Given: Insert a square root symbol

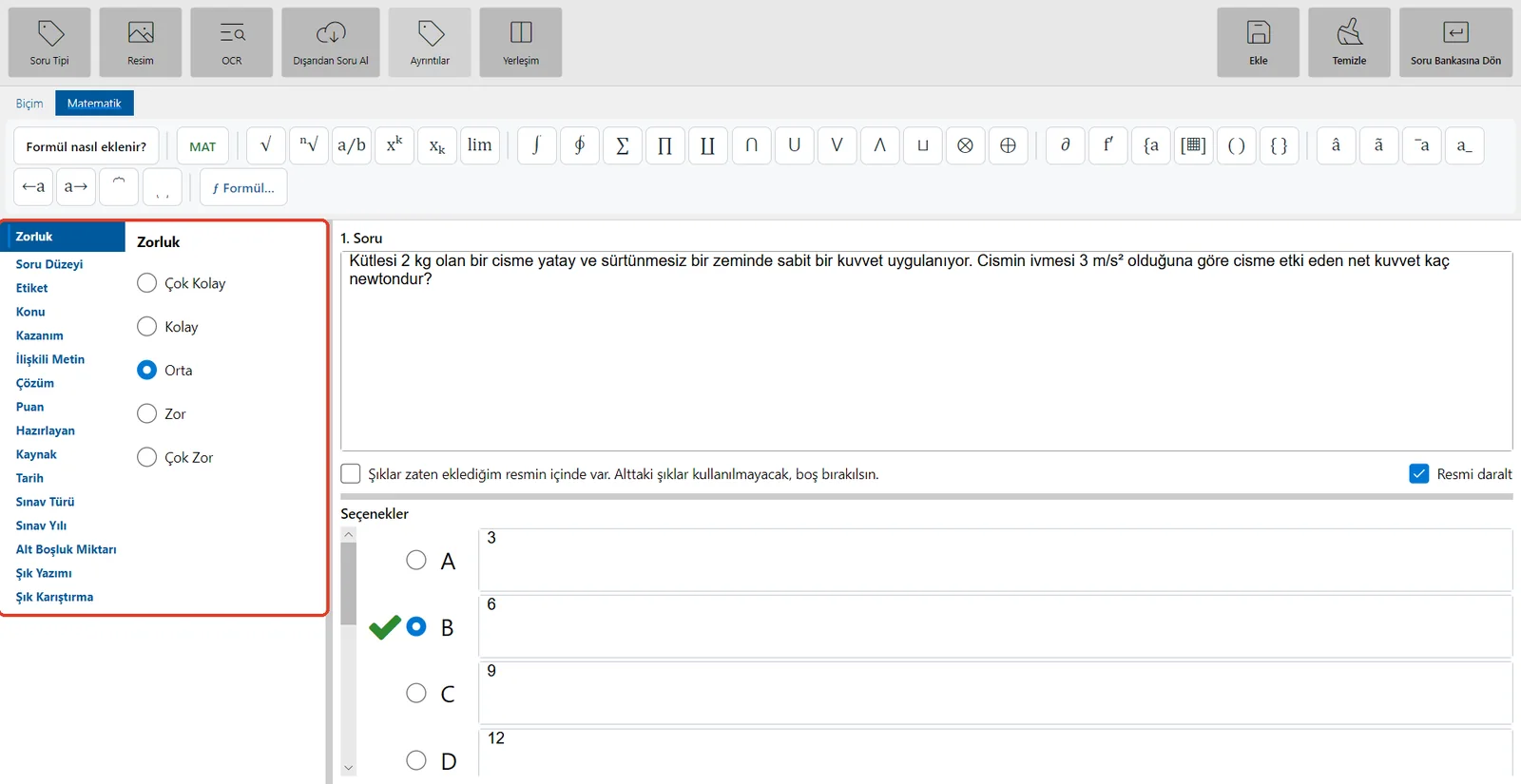Looking at the screenshot, I should coord(266,145).
